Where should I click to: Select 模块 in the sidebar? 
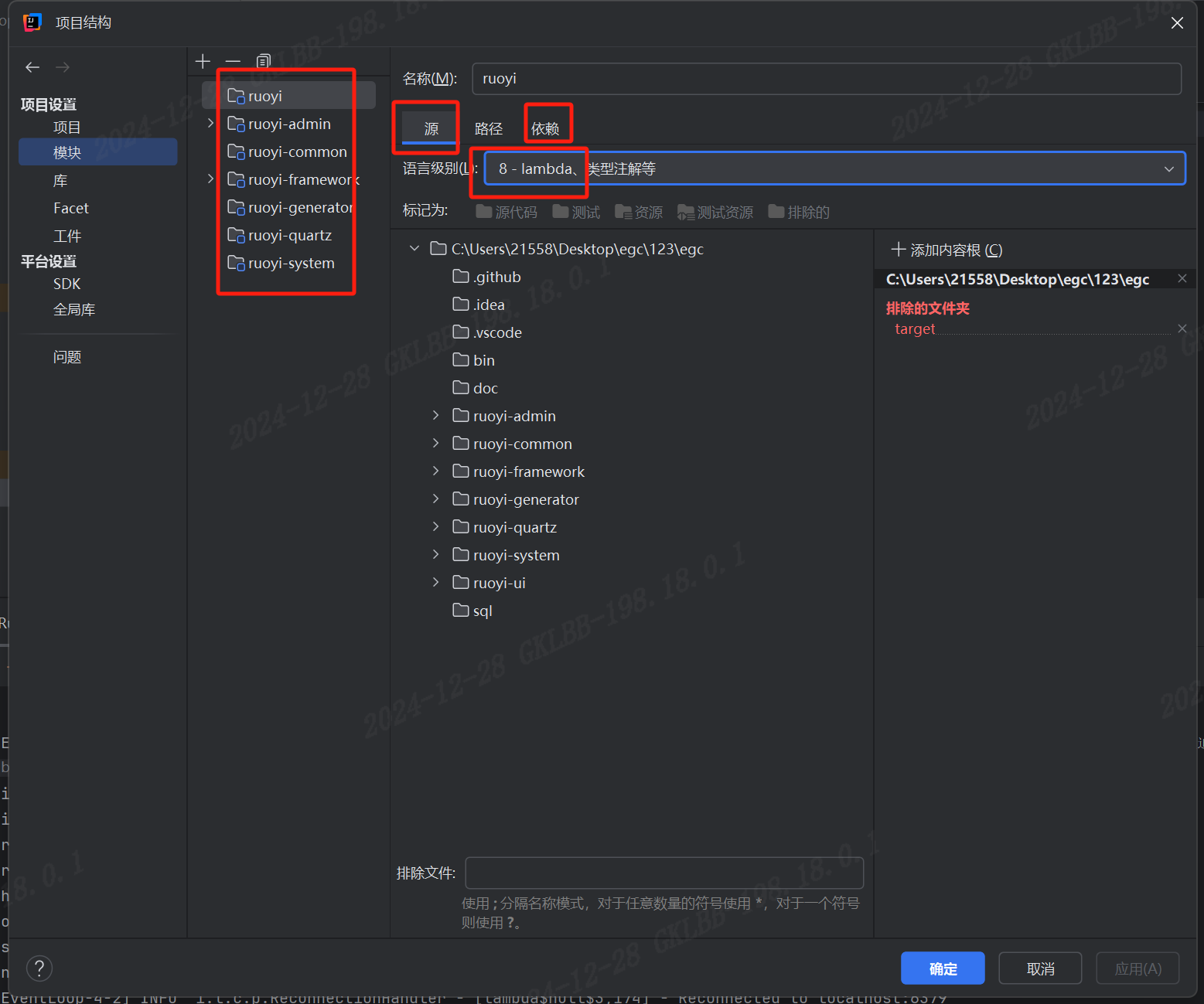click(x=97, y=151)
